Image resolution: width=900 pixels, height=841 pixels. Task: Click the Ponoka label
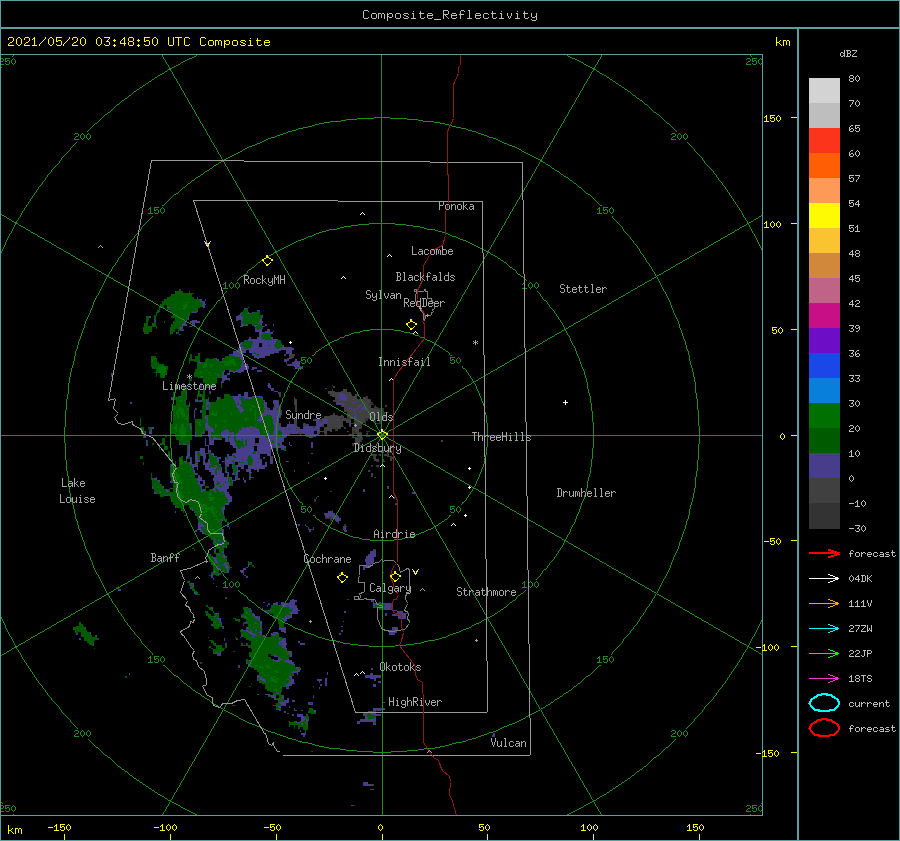tap(456, 206)
